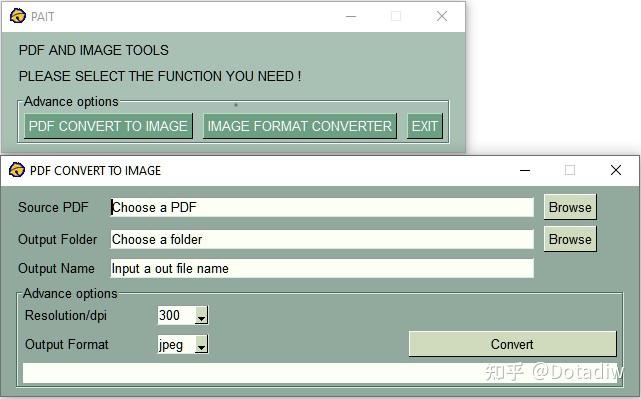Screen dimensions: 641x399
Task: Click the PDF CONVERT TO IMAGE title bar text
Action: coord(96,170)
